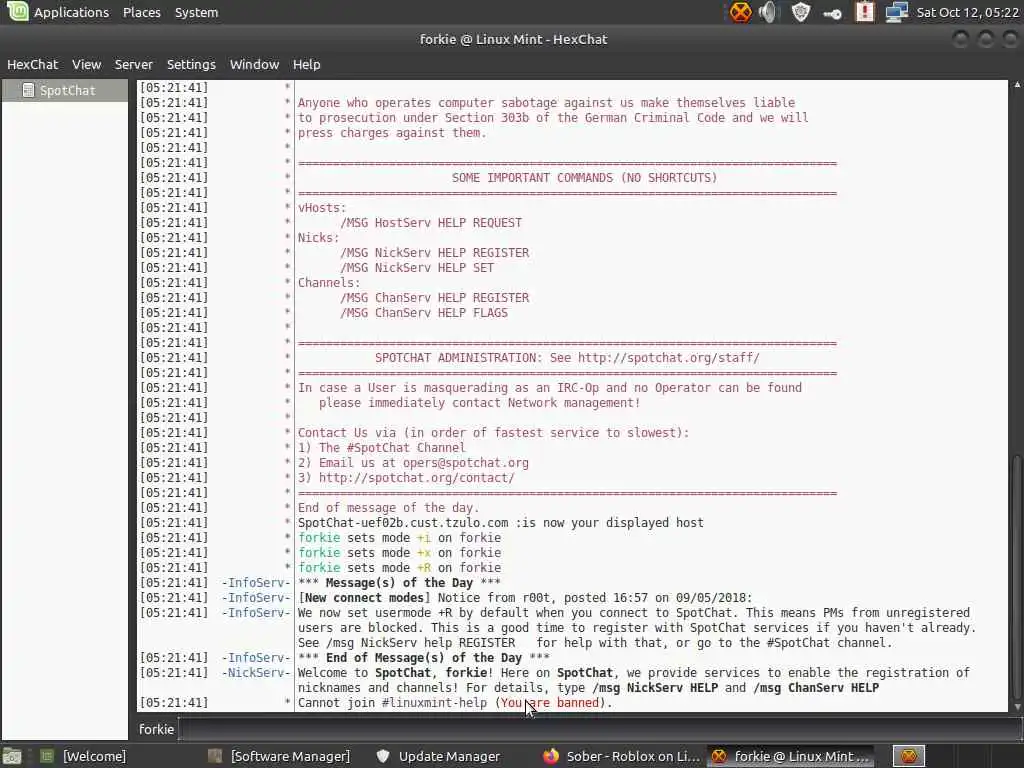The width and height of the screenshot is (1024, 768).
Task: Open the spotchat.org/contact link
Action: point(417,477)
